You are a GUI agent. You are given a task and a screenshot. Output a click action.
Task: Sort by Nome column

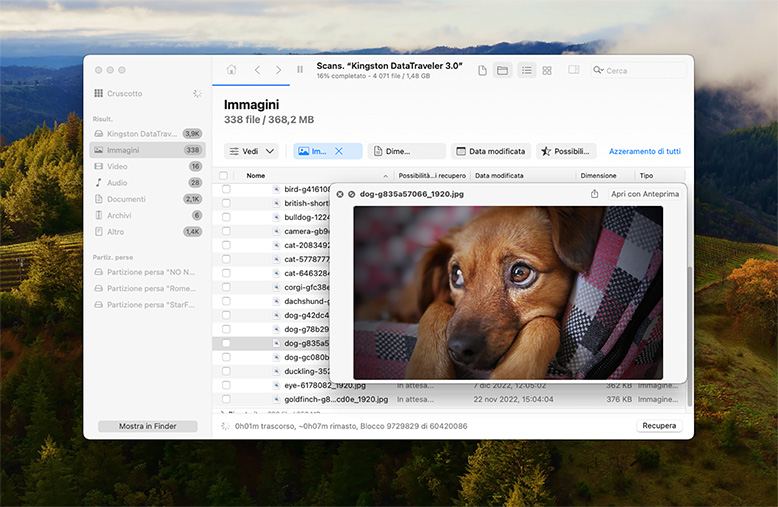coord(256,176)
